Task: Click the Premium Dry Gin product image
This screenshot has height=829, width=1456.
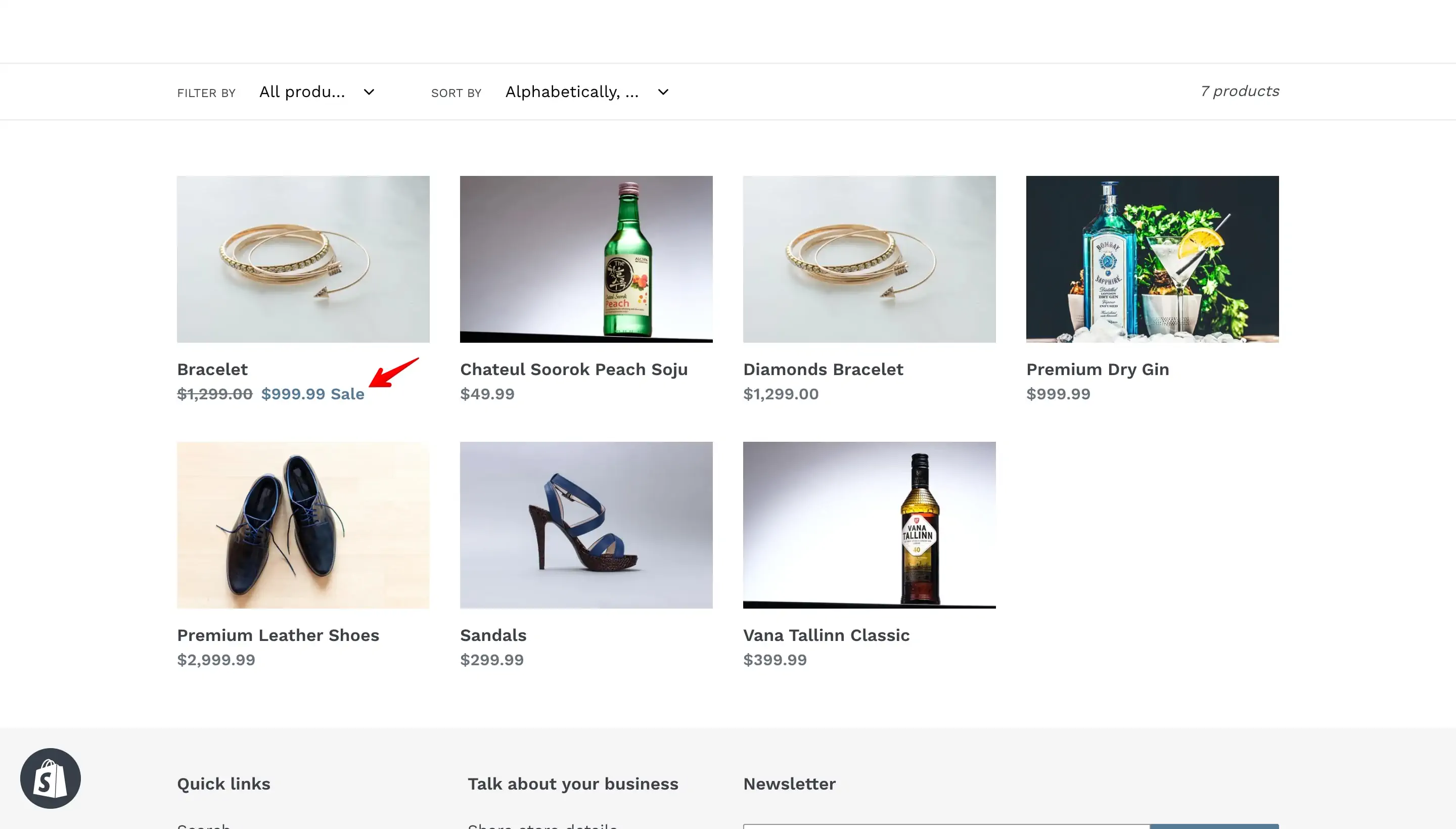Action: [1152, 259]
